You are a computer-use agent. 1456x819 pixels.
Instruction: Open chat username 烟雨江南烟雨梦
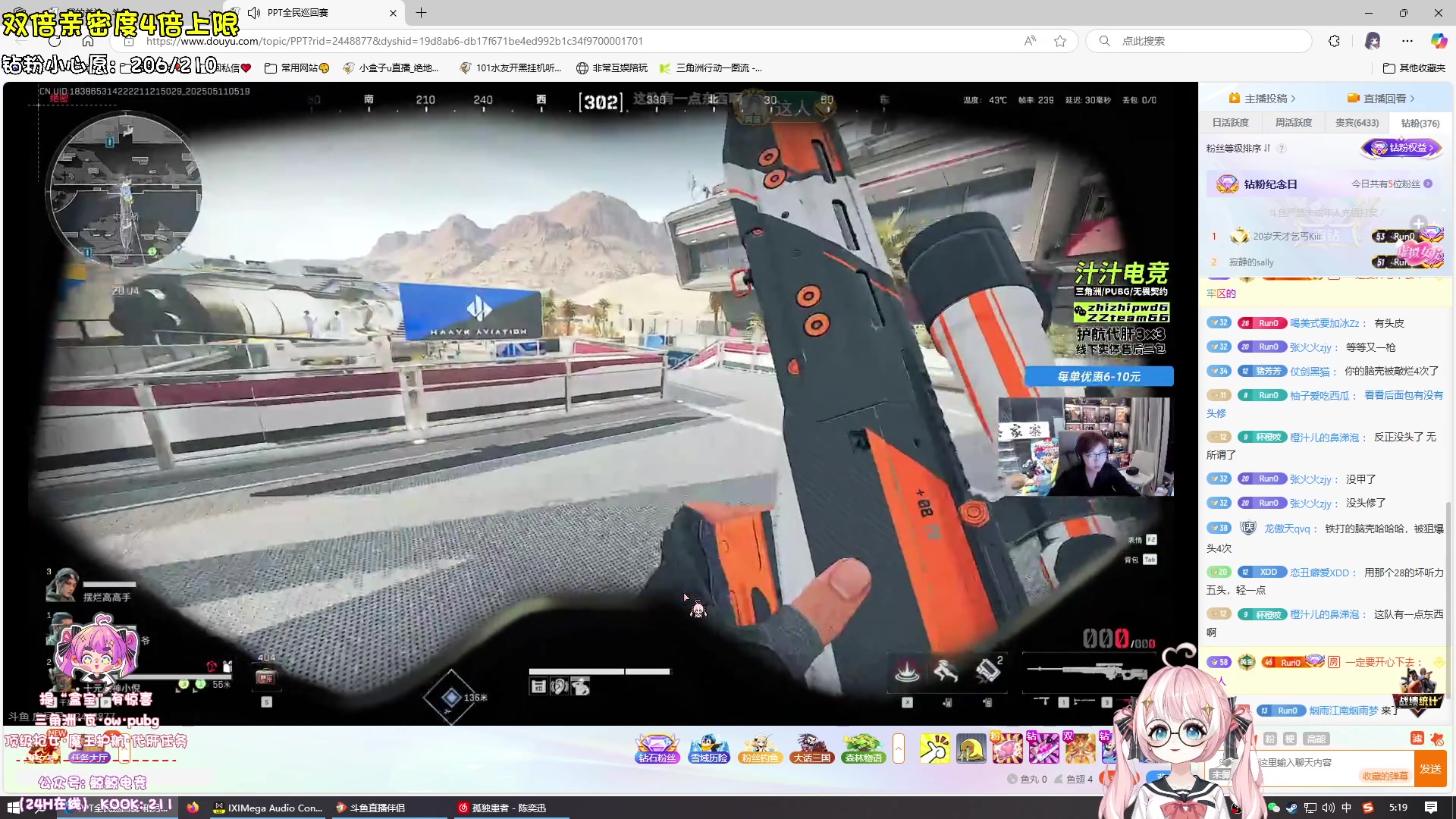1344,711
